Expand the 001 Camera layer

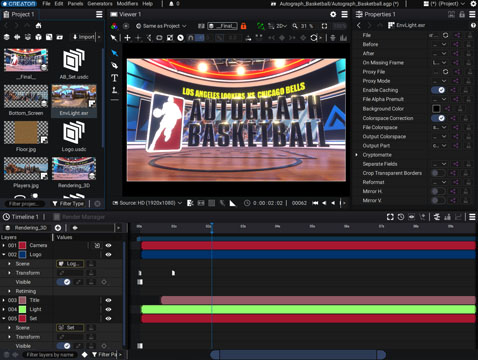click(x=4, y=245)
